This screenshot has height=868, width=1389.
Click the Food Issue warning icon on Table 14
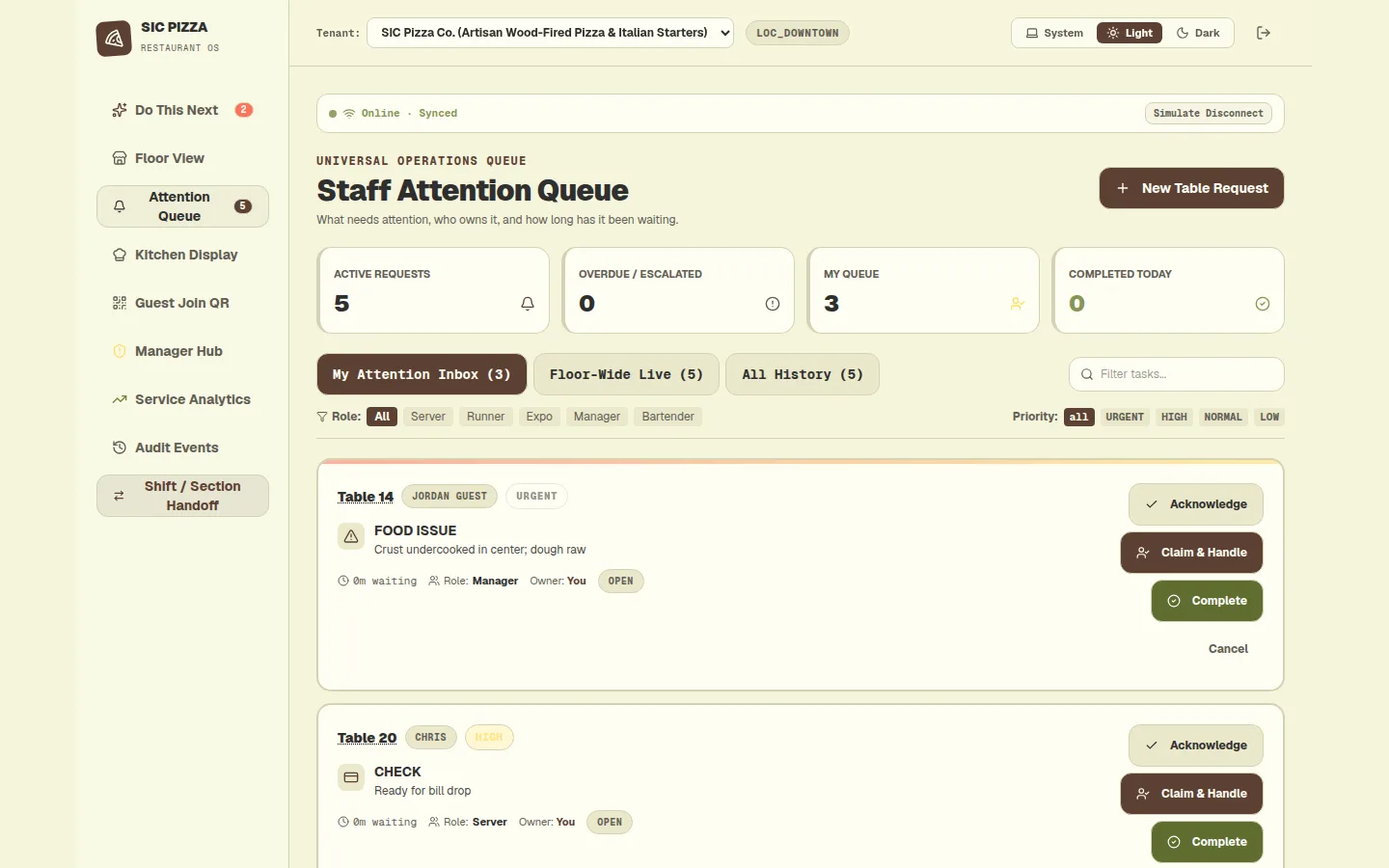(351, 536)
